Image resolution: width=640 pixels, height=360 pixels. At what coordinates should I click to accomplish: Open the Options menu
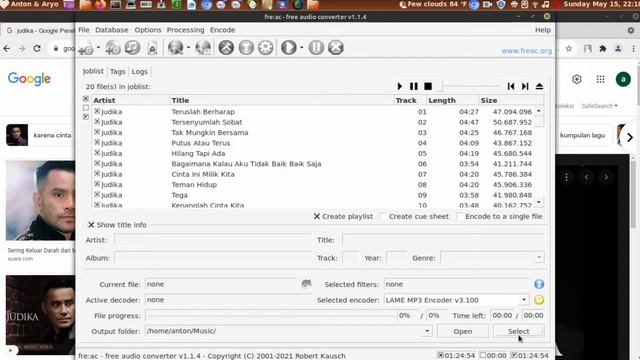(x=148, y=30)
